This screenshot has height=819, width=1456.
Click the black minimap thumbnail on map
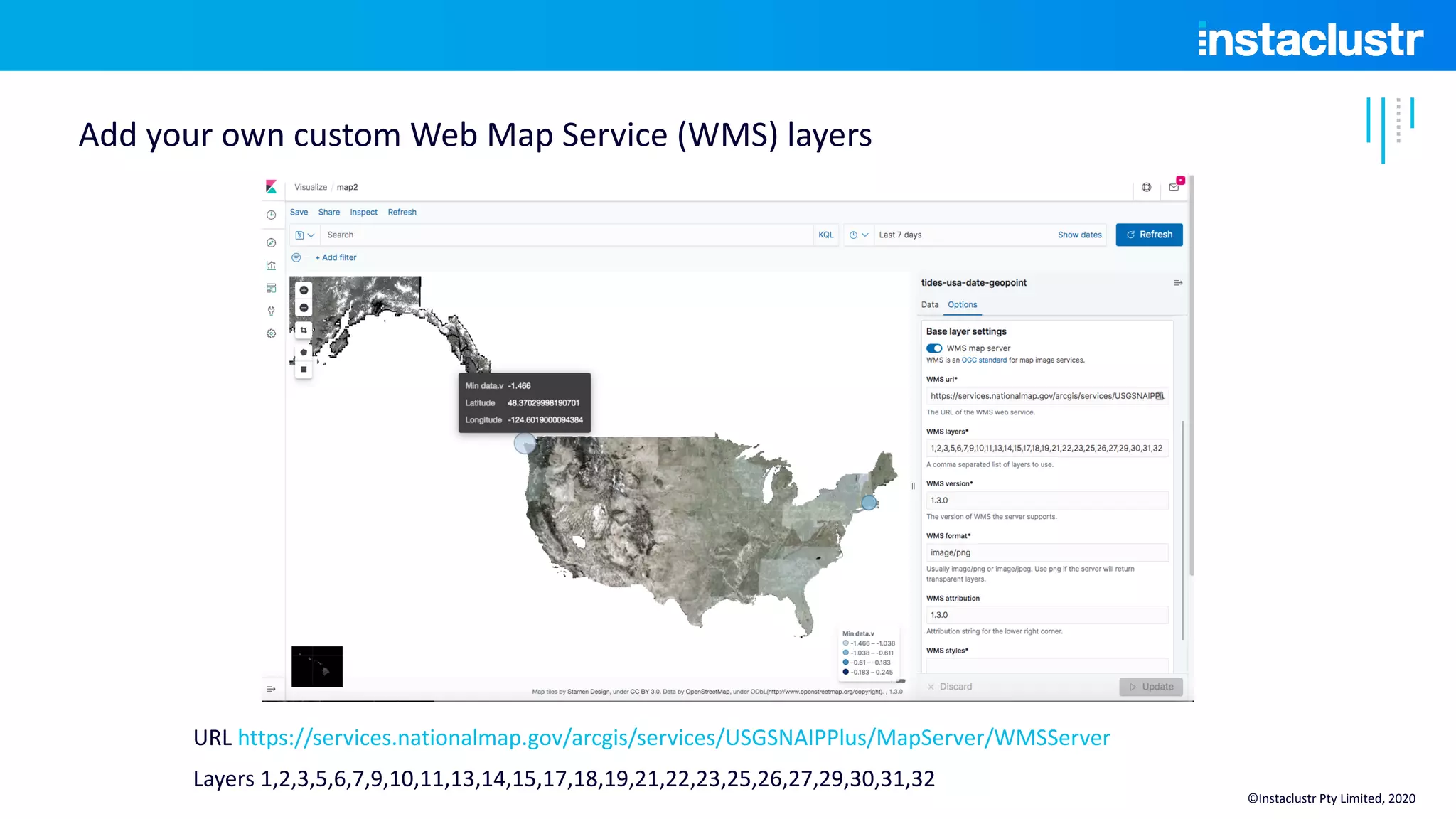click(317, 666)
